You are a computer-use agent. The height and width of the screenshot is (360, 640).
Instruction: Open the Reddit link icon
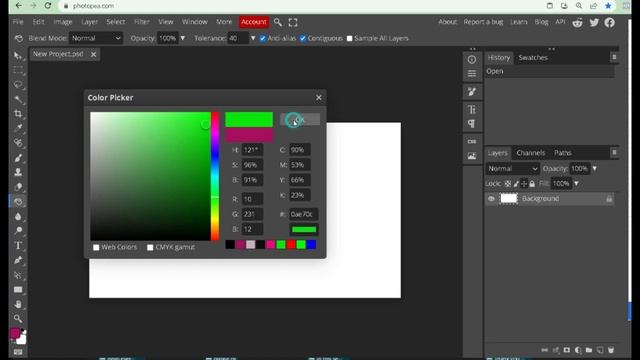coord(577,22)
